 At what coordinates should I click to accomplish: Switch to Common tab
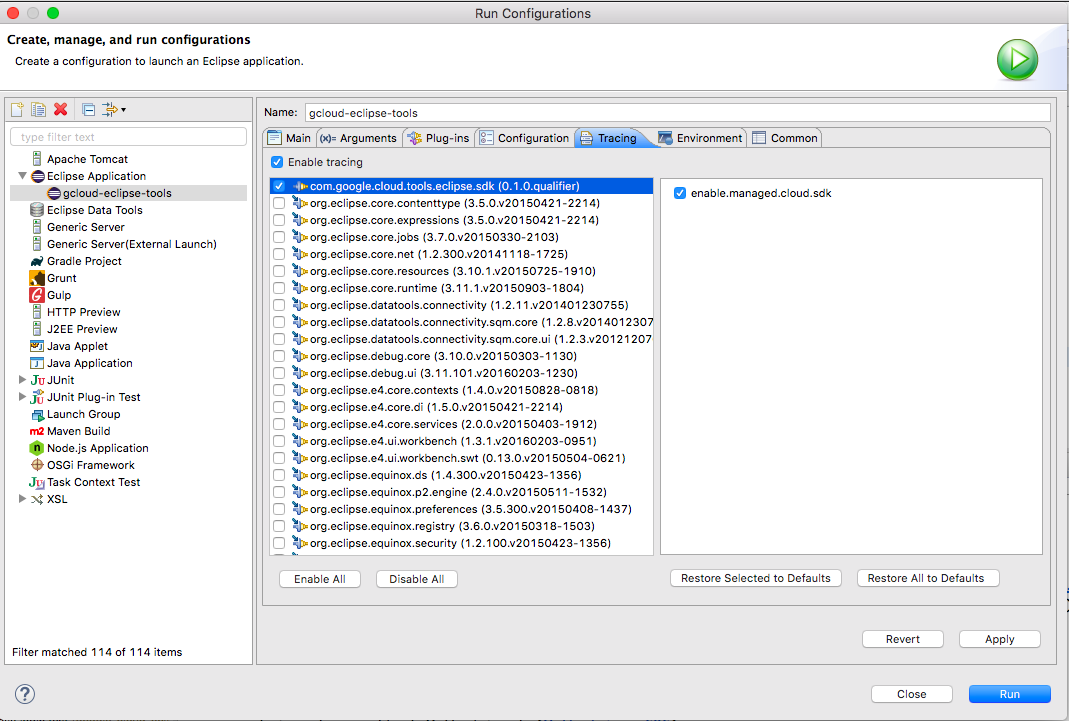pyautogui.click(x=785, y=138)
